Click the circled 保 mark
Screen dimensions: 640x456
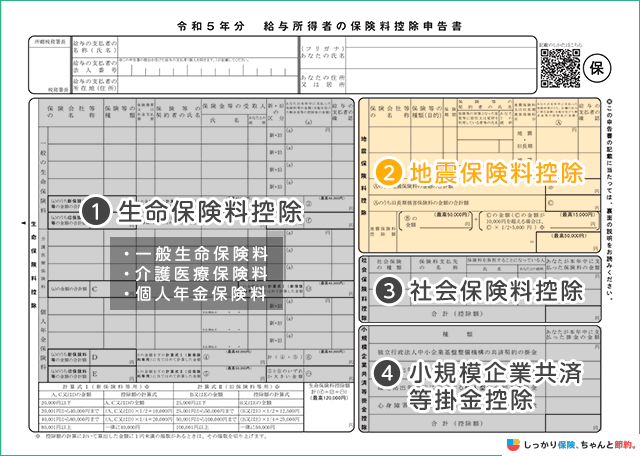[597, 68]
